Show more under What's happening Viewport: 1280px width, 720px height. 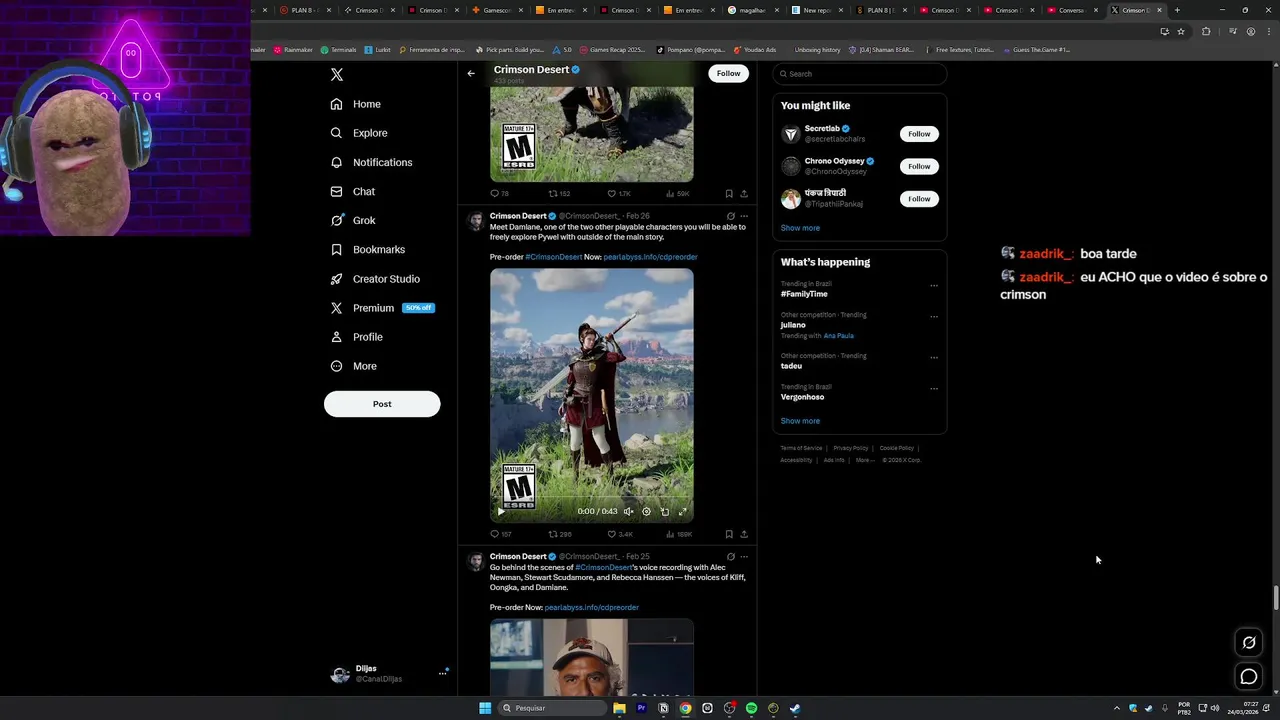pos(800,421)
